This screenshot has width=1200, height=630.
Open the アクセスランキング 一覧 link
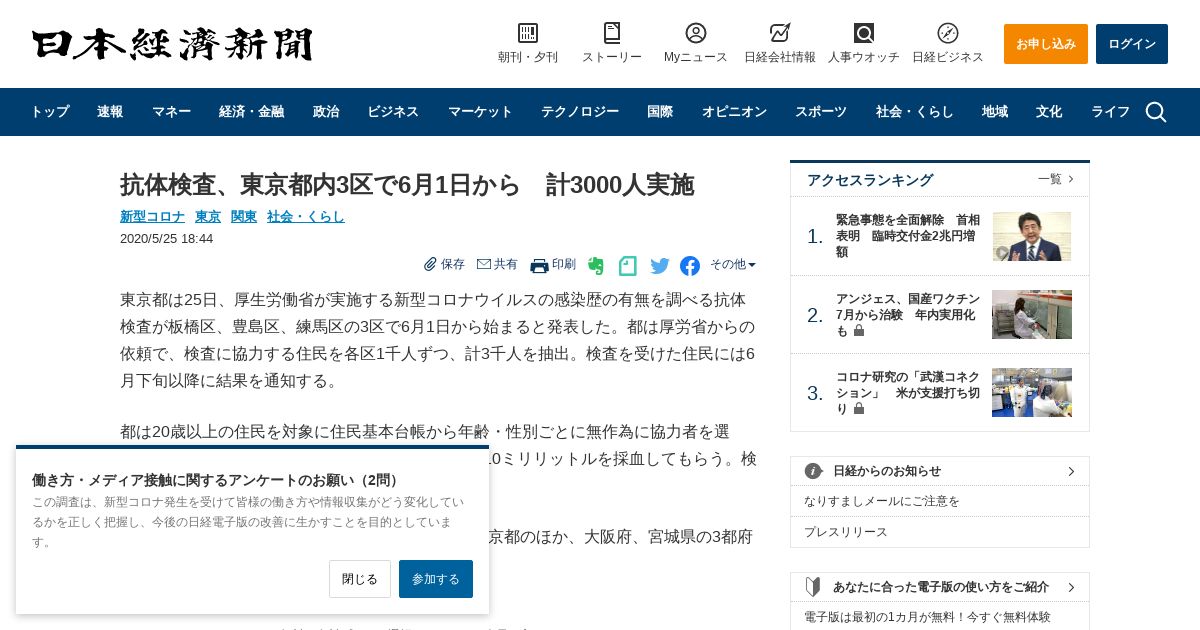[x=1056, y=179]
